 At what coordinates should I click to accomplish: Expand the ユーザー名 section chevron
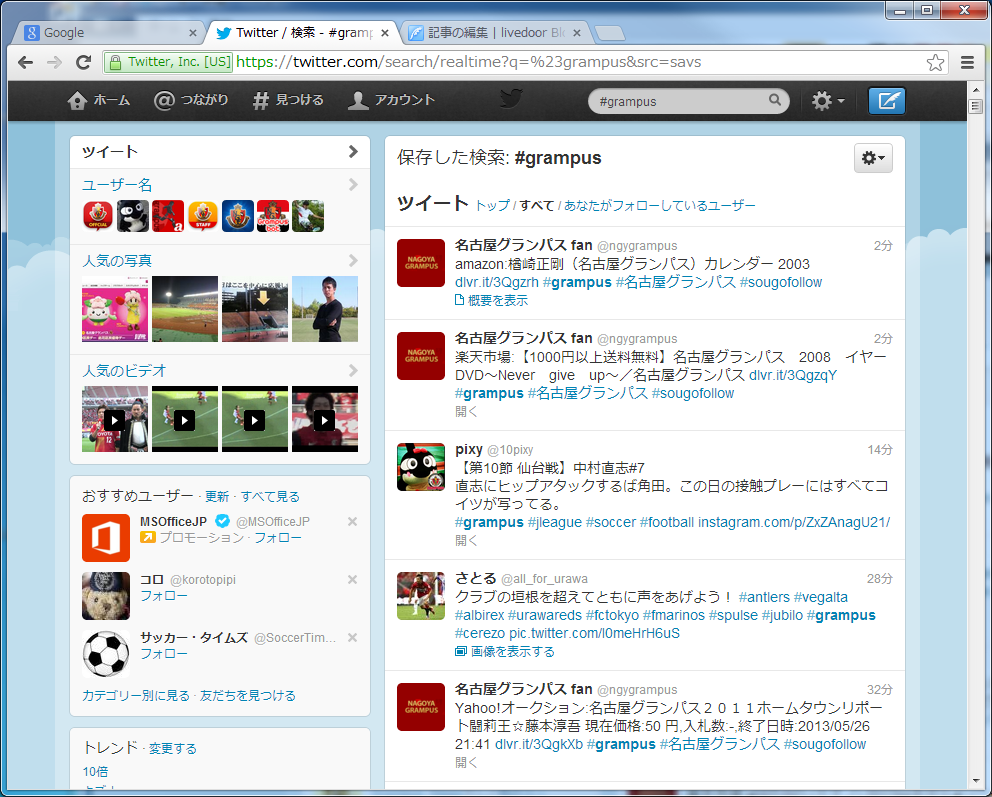353,185
